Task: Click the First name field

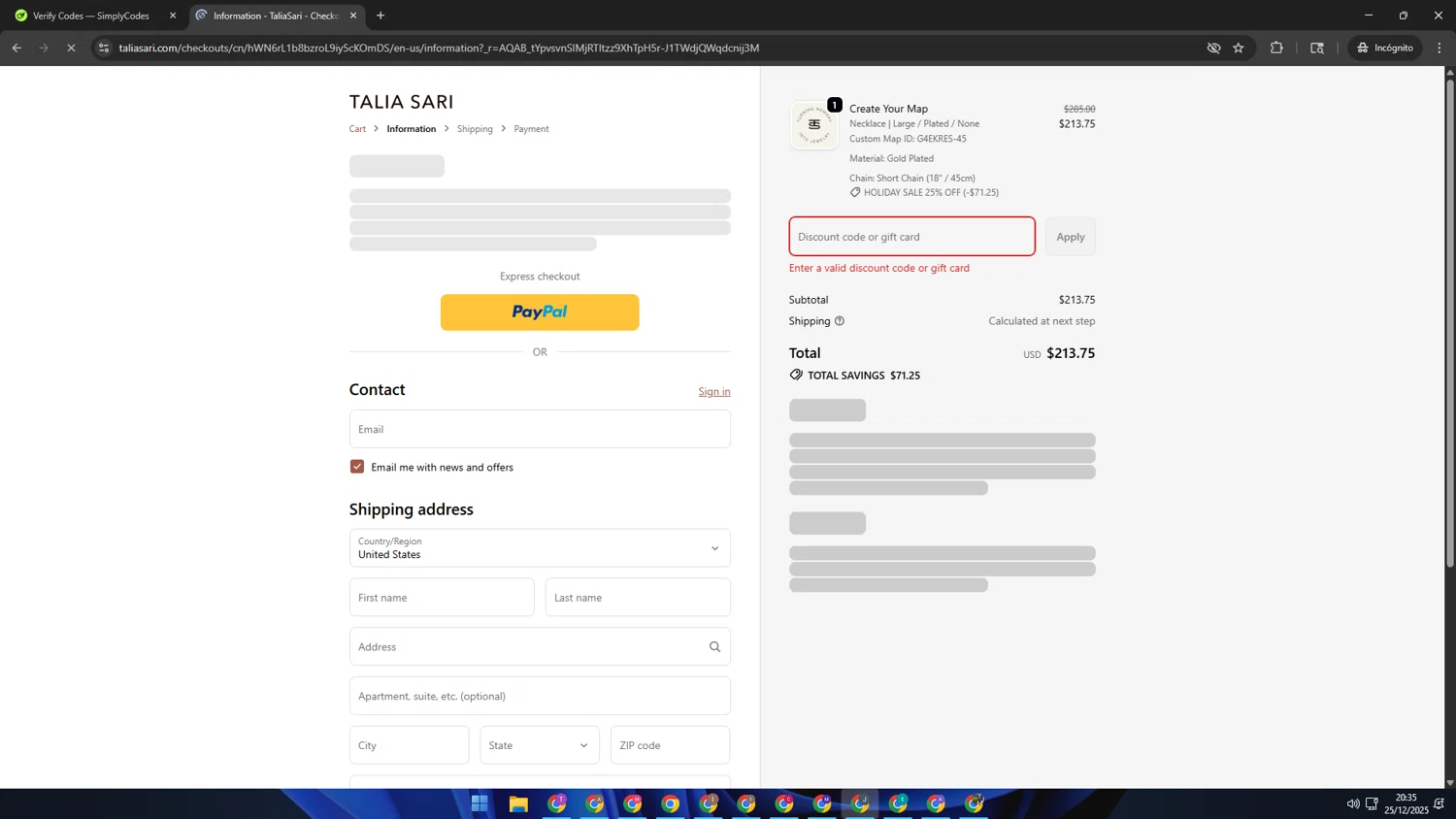Action: point(442,598)
